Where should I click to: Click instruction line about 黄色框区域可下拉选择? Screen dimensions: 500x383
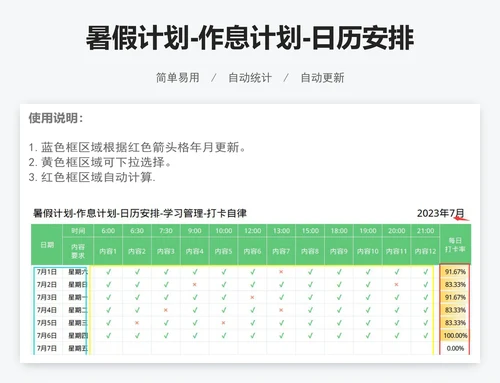click(99, 162)
